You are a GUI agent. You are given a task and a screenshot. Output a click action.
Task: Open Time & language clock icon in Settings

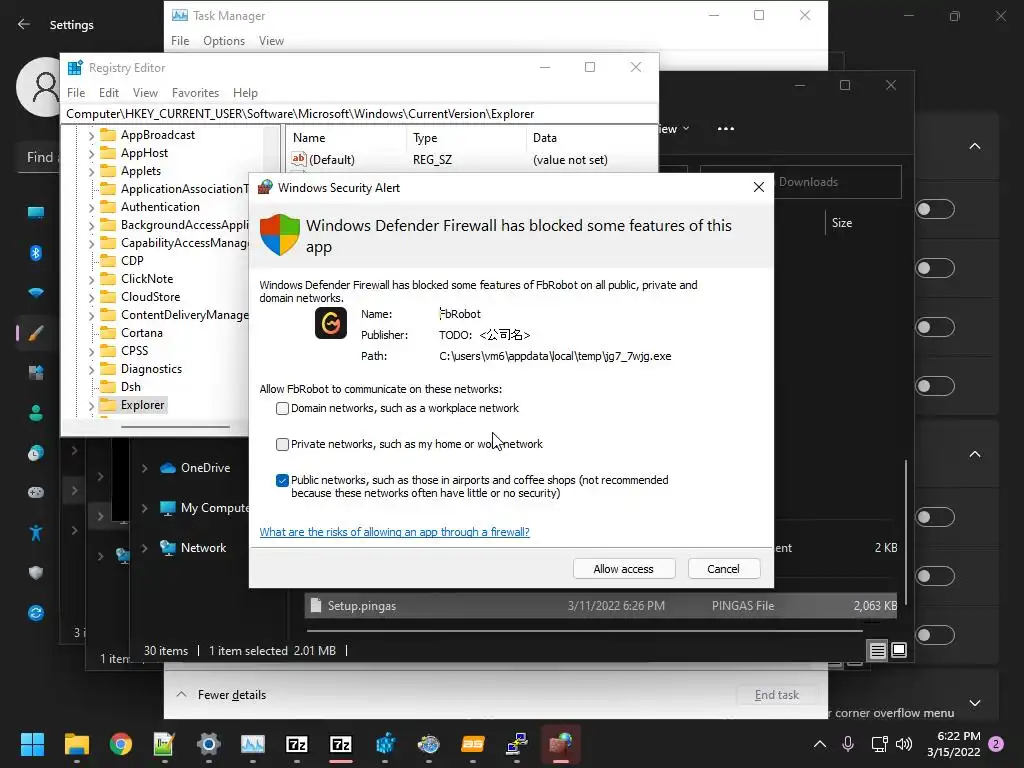click(36, 453)
